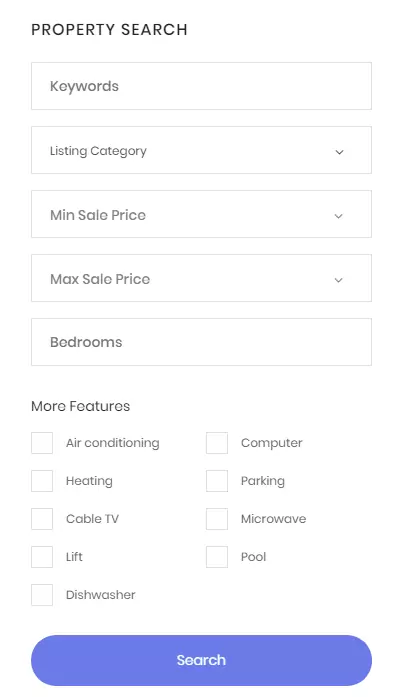Screen dimensions: 396x697
Task: Check the Heating option
Action: (x=42, y=481)
